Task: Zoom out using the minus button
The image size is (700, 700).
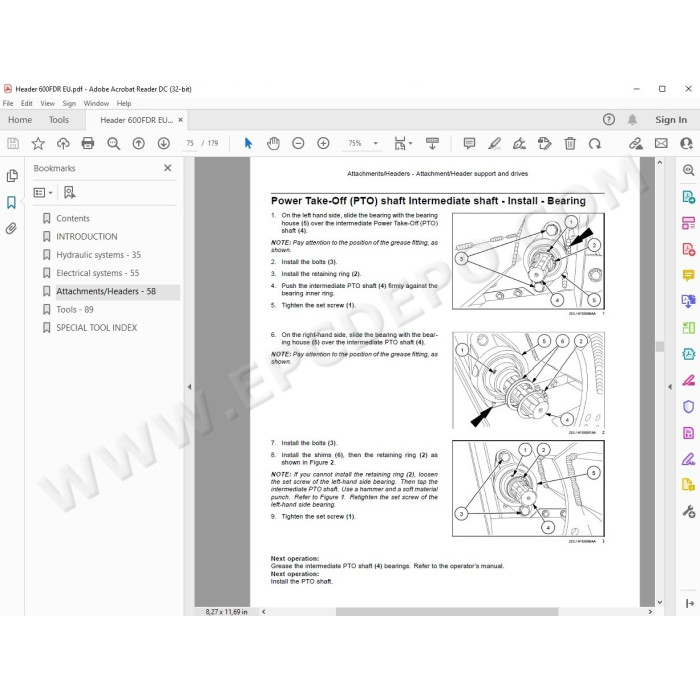Action: pyautogui.click(x=298, y=143)
